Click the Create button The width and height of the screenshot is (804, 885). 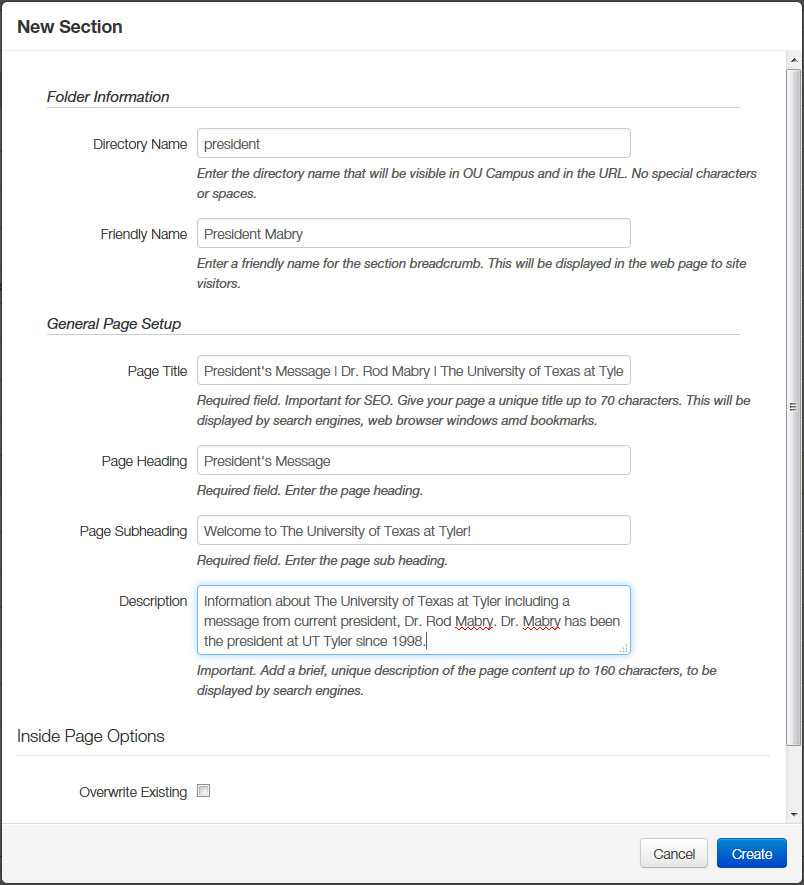point(751,853)
